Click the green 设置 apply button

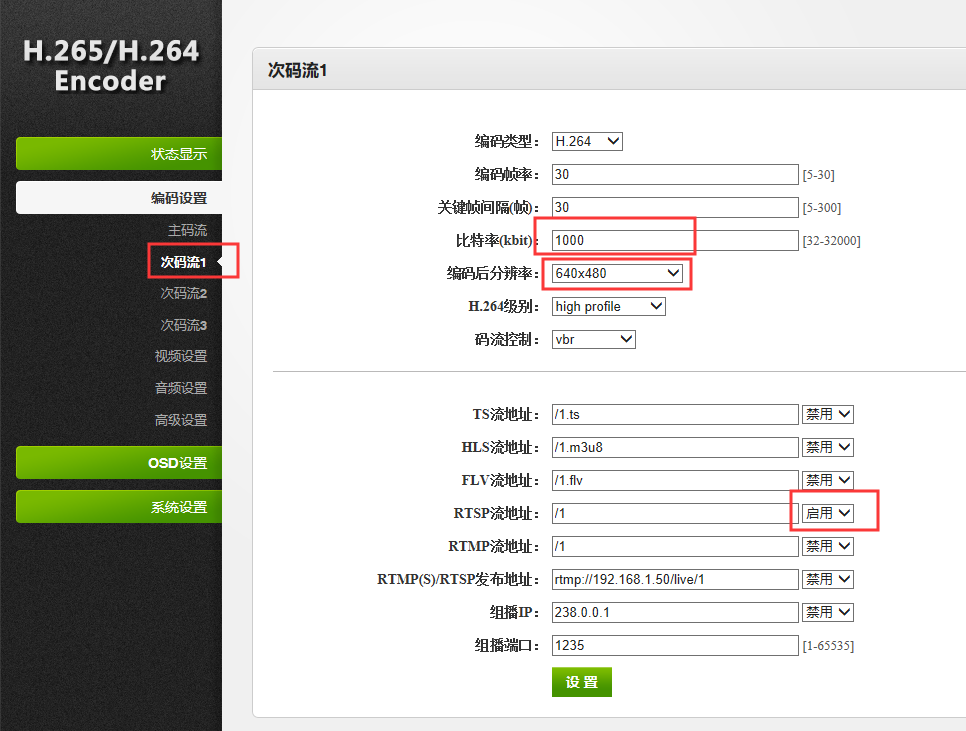[582, 682]
